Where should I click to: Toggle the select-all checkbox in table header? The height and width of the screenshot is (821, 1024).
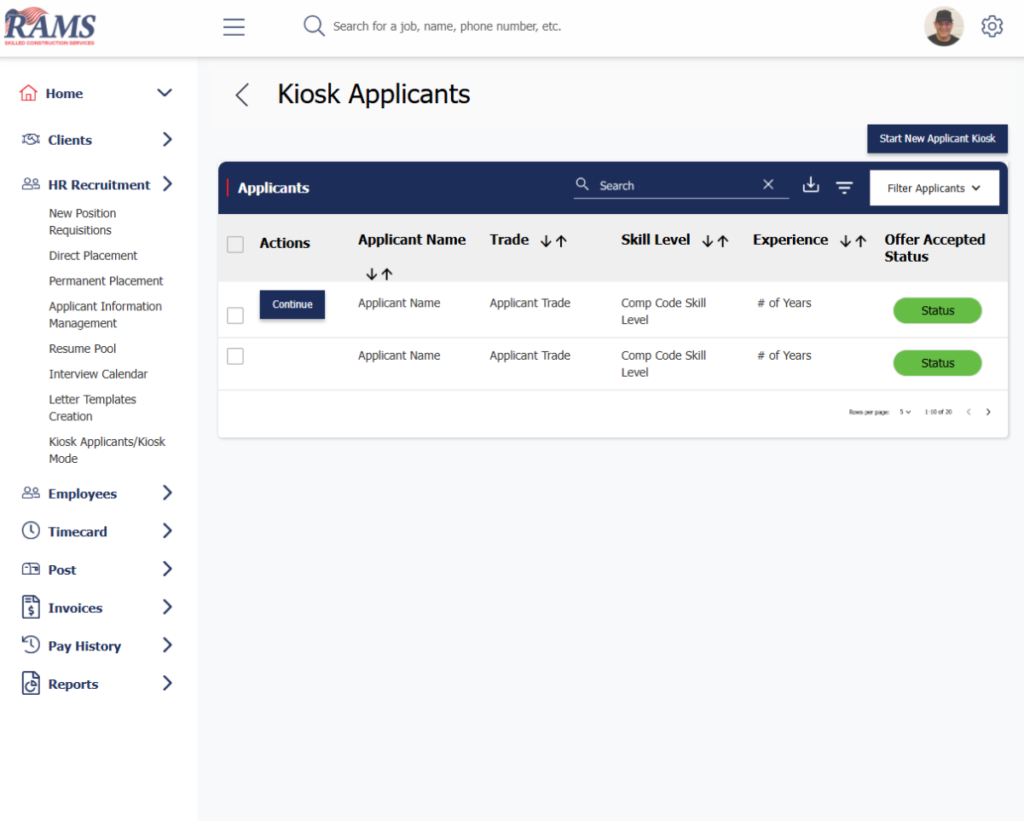235,244
